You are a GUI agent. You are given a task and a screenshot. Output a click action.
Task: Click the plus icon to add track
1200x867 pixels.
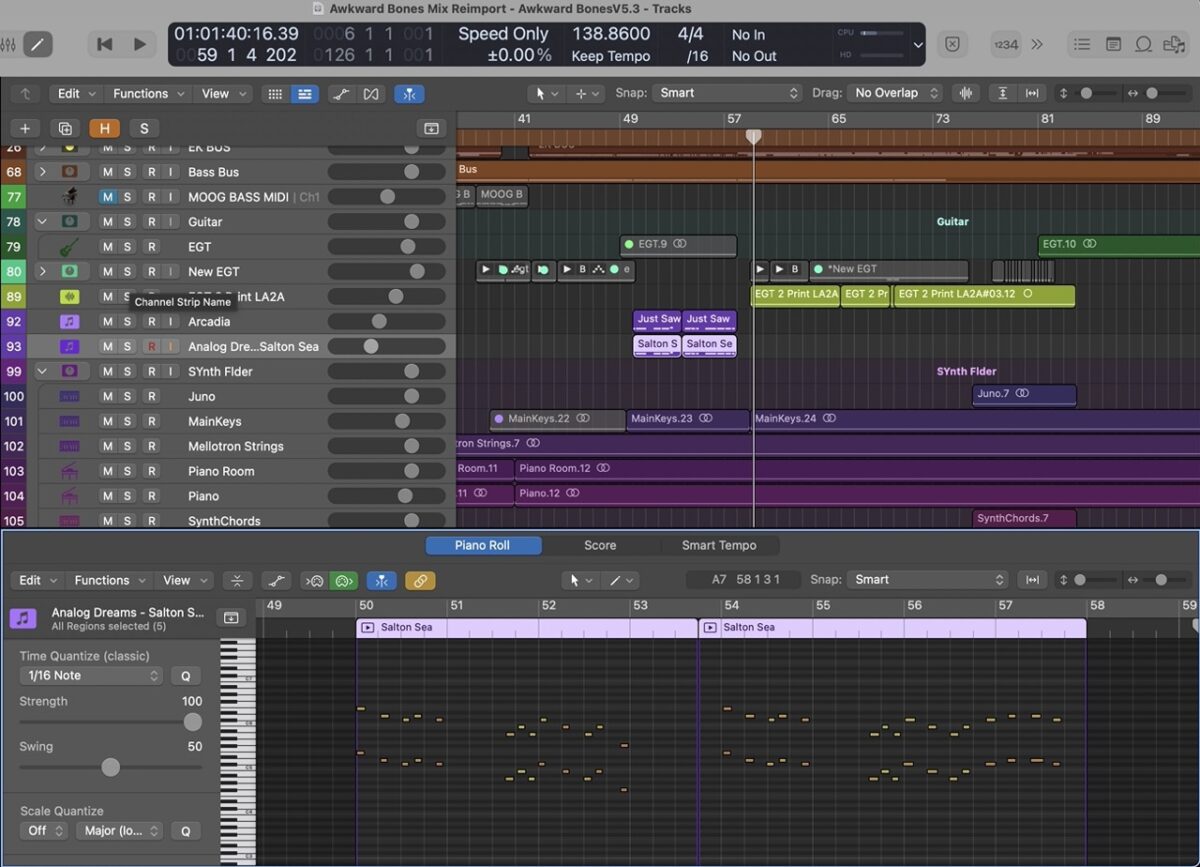pos(25,128)
